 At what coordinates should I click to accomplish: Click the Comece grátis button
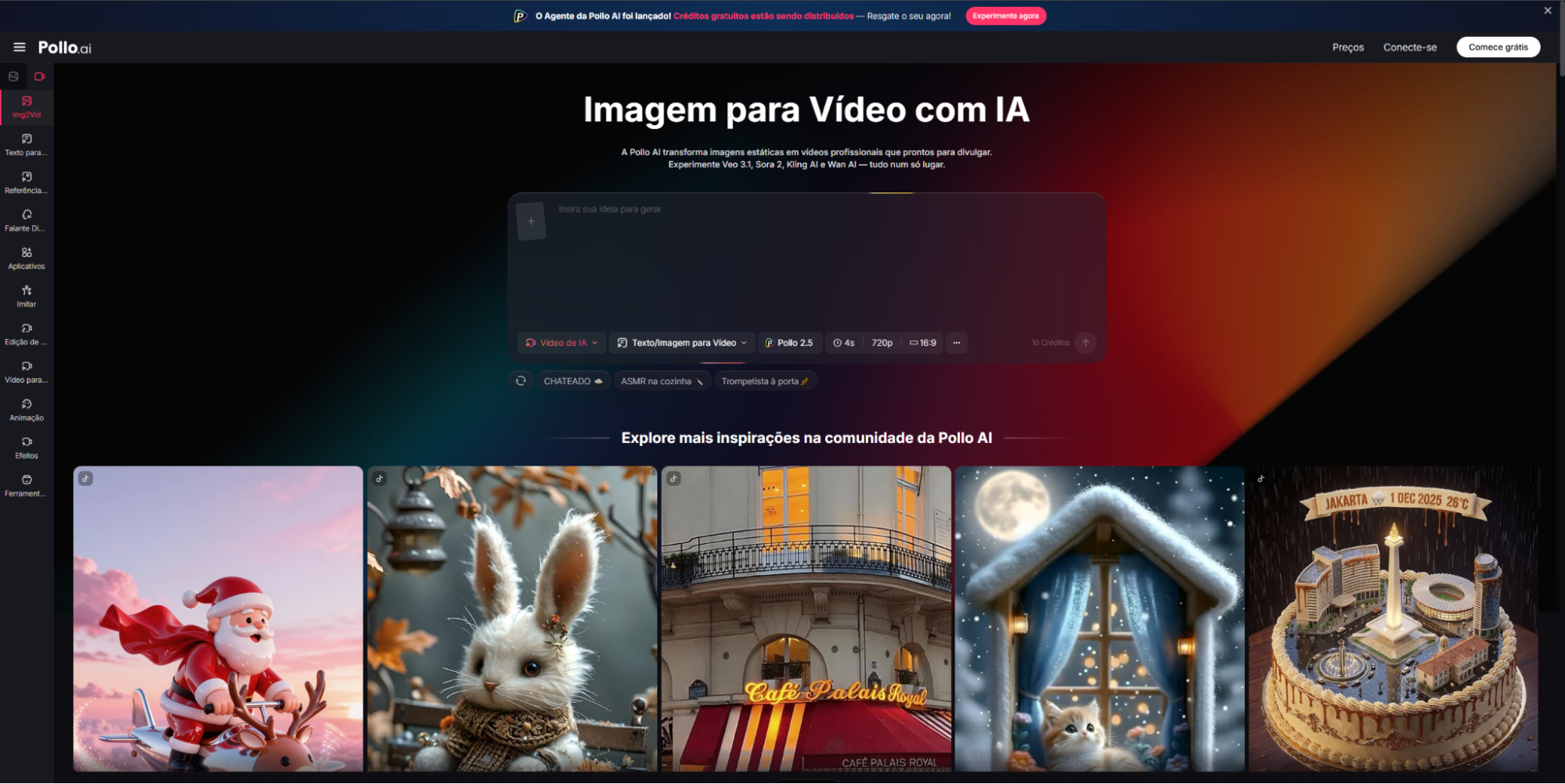(x=1498, y=48)
